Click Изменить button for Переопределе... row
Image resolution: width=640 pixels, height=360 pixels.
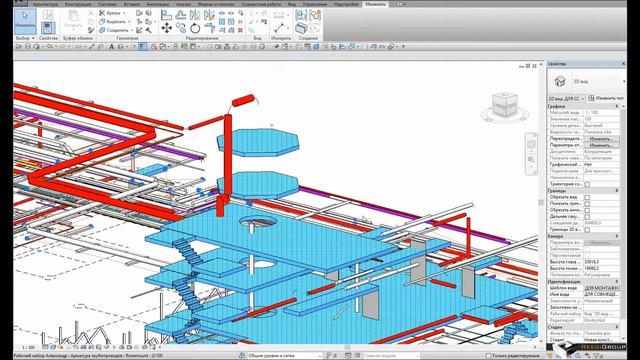coord(601,139)
